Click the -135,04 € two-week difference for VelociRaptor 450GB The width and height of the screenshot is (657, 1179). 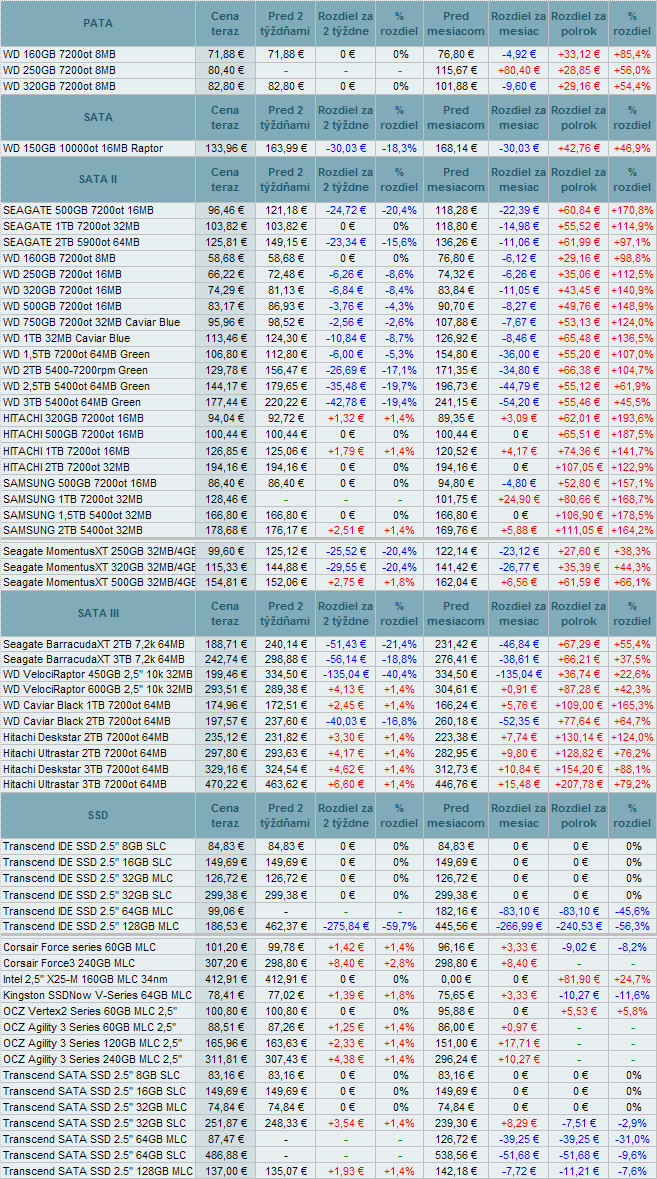click(x=346, y=675)
